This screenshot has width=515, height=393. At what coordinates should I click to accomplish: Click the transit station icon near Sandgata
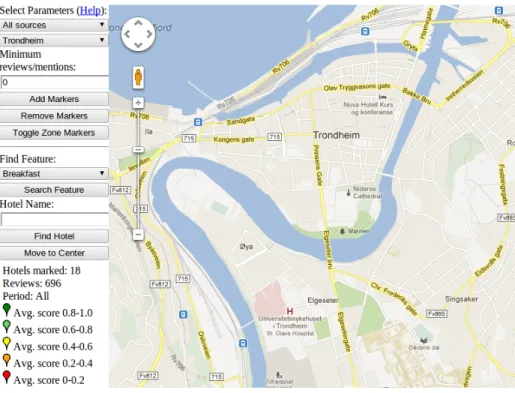tap(198, 122)
